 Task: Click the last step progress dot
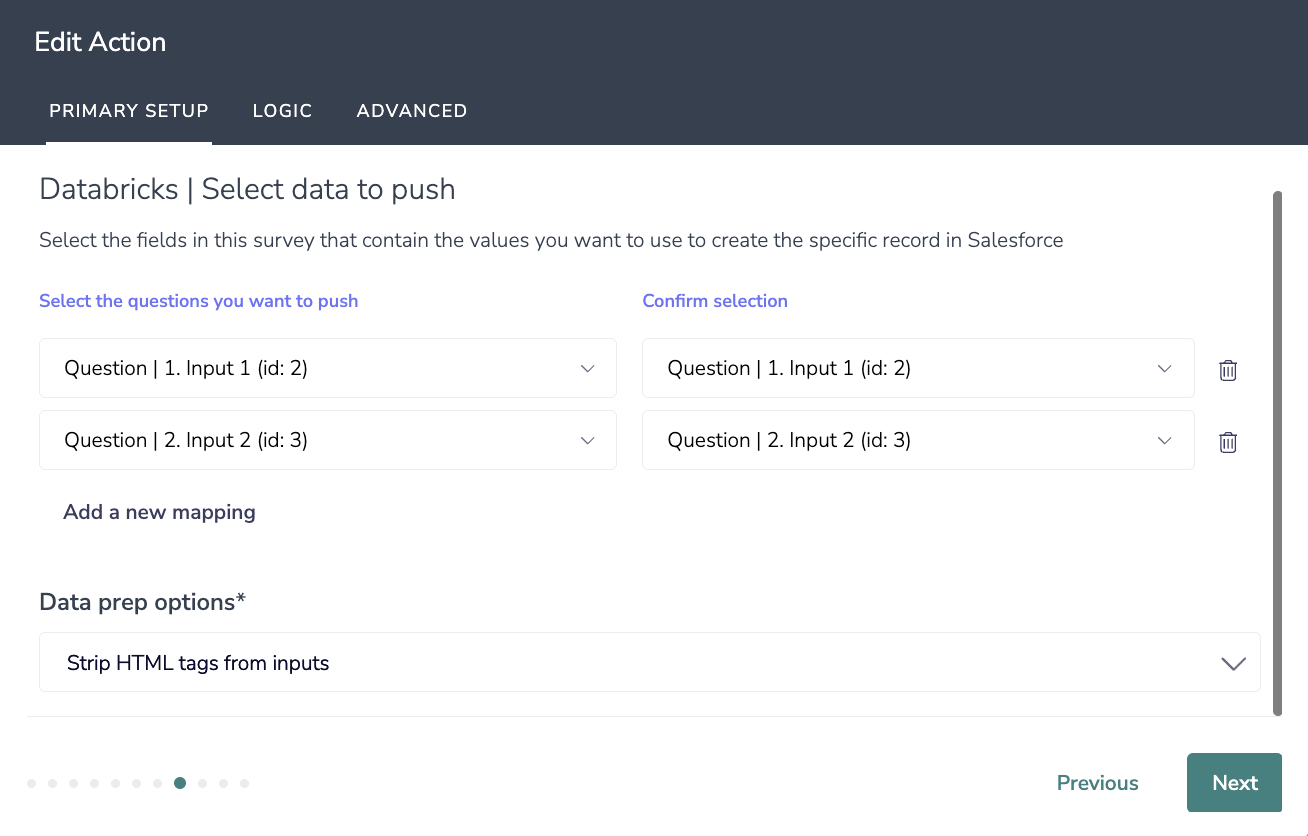(244, 783)
